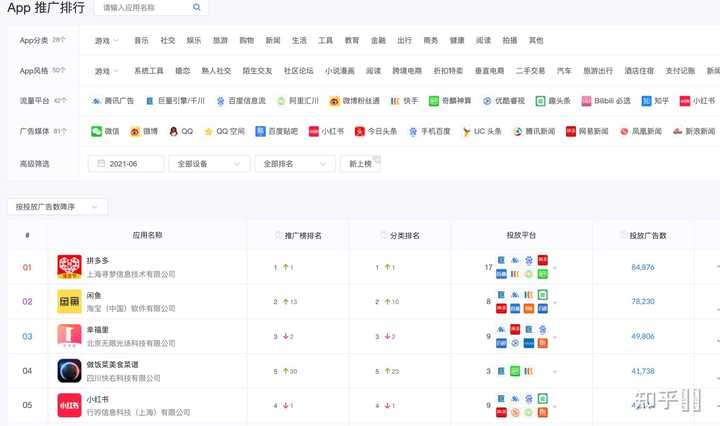Select 音乐 App category

[141, 40]
